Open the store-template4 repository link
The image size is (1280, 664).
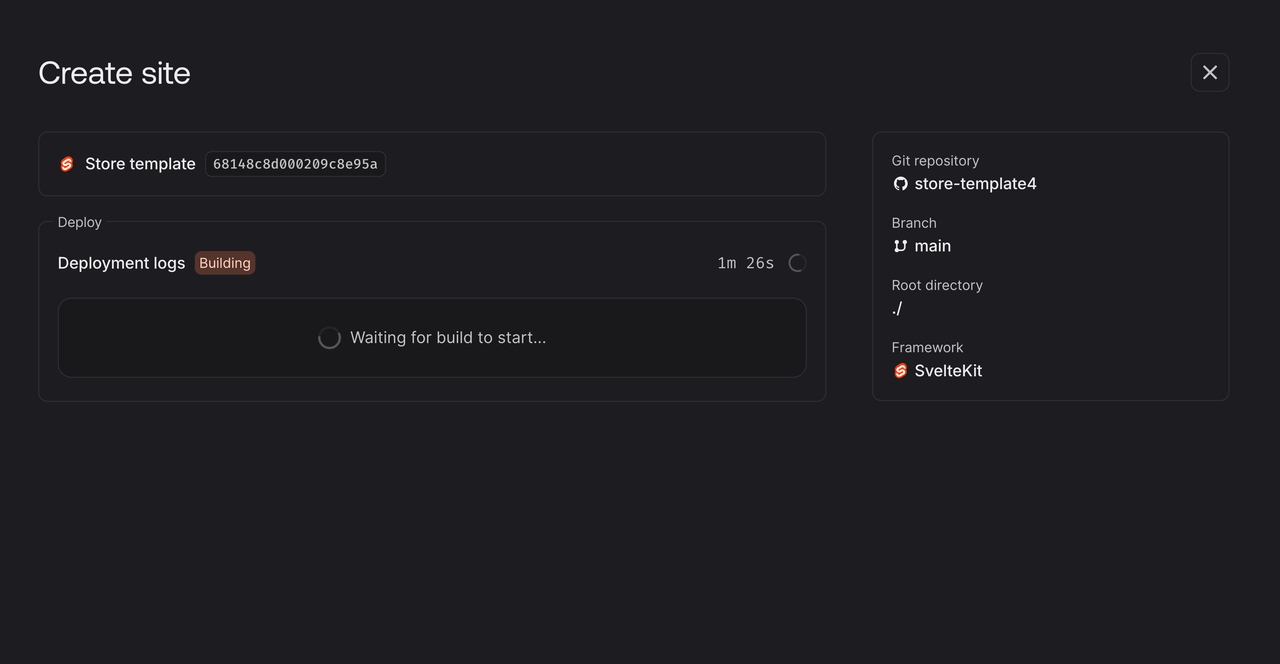975,183
